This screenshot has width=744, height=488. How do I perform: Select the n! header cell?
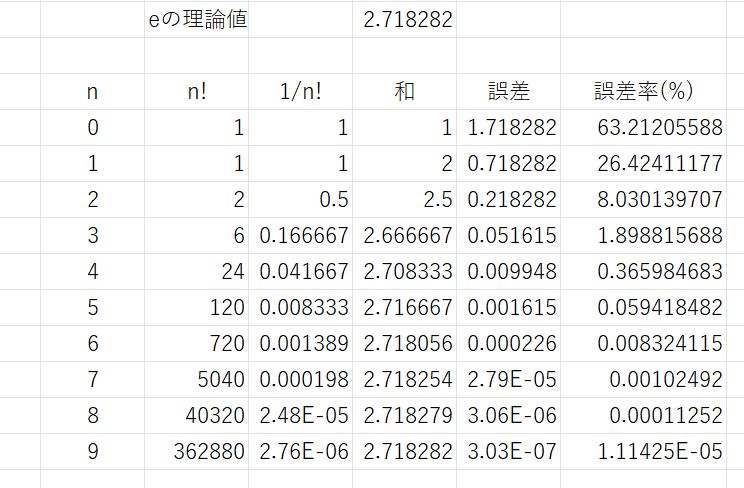(196, 91)
